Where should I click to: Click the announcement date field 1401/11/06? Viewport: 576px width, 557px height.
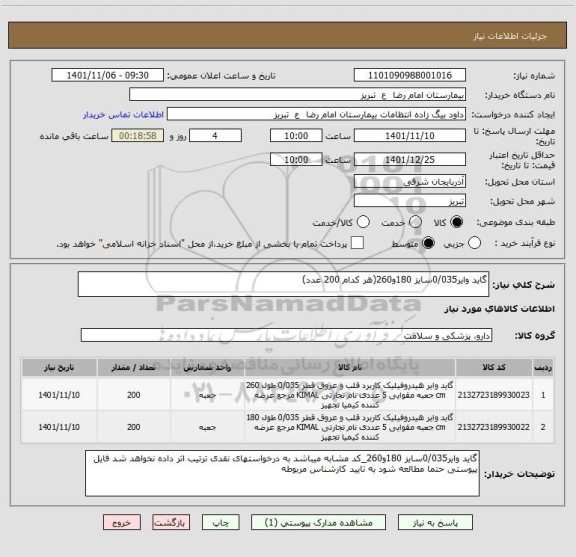(108, 75)
